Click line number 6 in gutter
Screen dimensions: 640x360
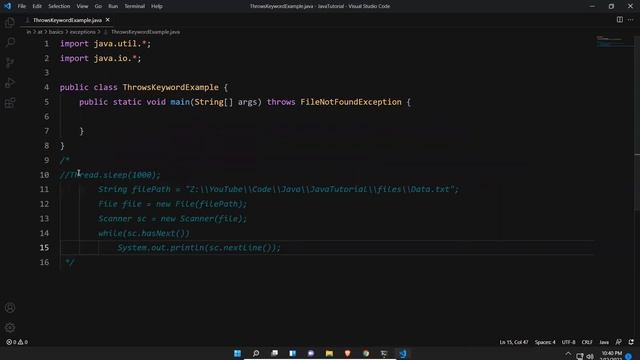47,116
